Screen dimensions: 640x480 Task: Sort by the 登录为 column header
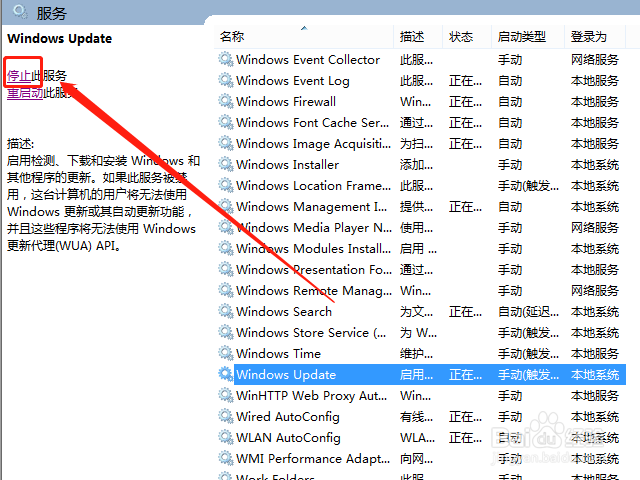tap(595, 37)
